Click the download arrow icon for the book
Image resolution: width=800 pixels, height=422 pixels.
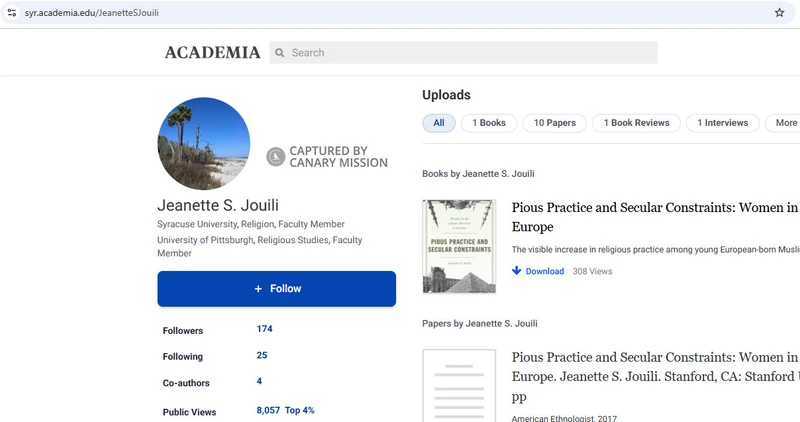coord(516,270)
